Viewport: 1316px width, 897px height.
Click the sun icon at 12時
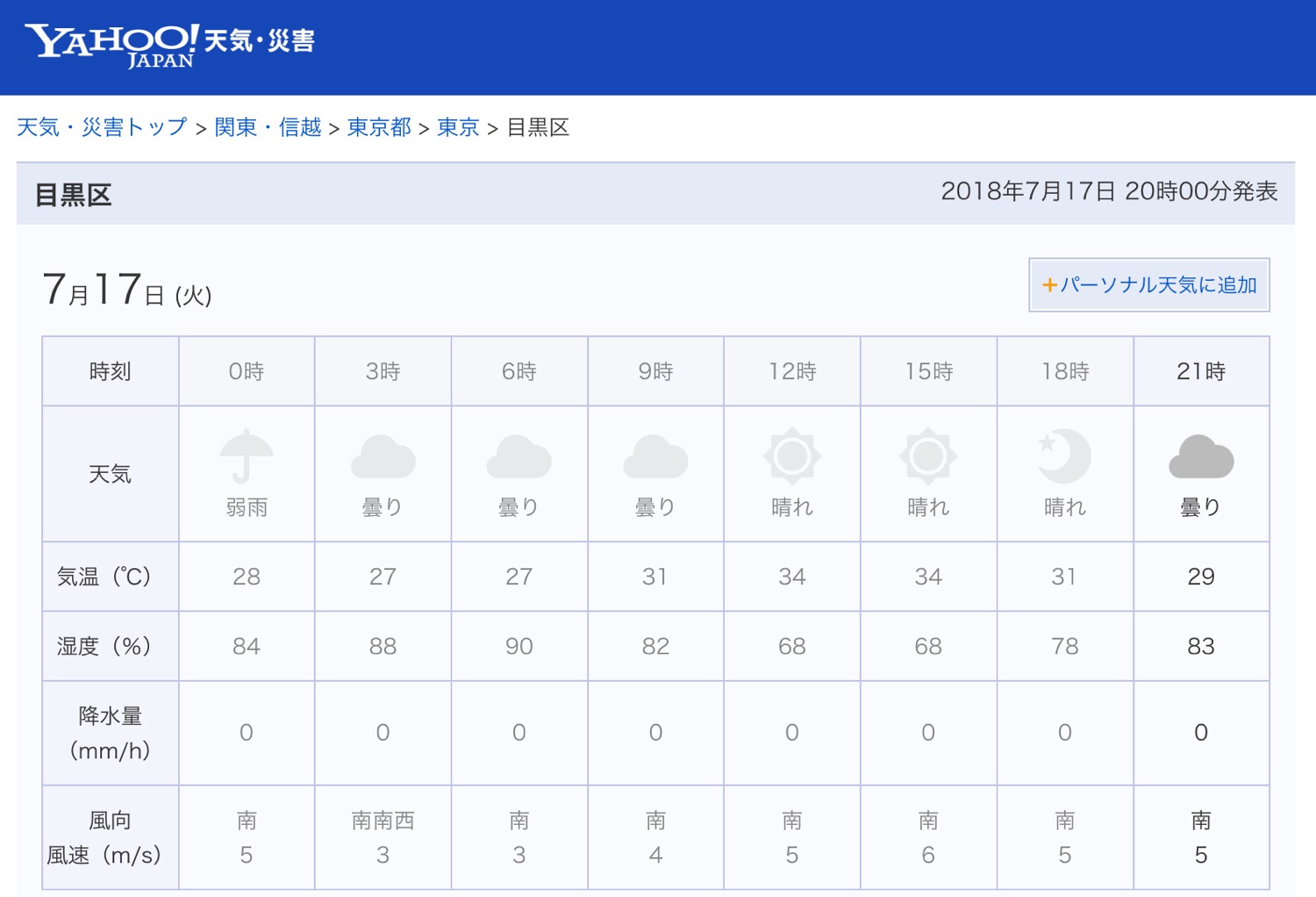pyautogui.click(x=791, y=456)
